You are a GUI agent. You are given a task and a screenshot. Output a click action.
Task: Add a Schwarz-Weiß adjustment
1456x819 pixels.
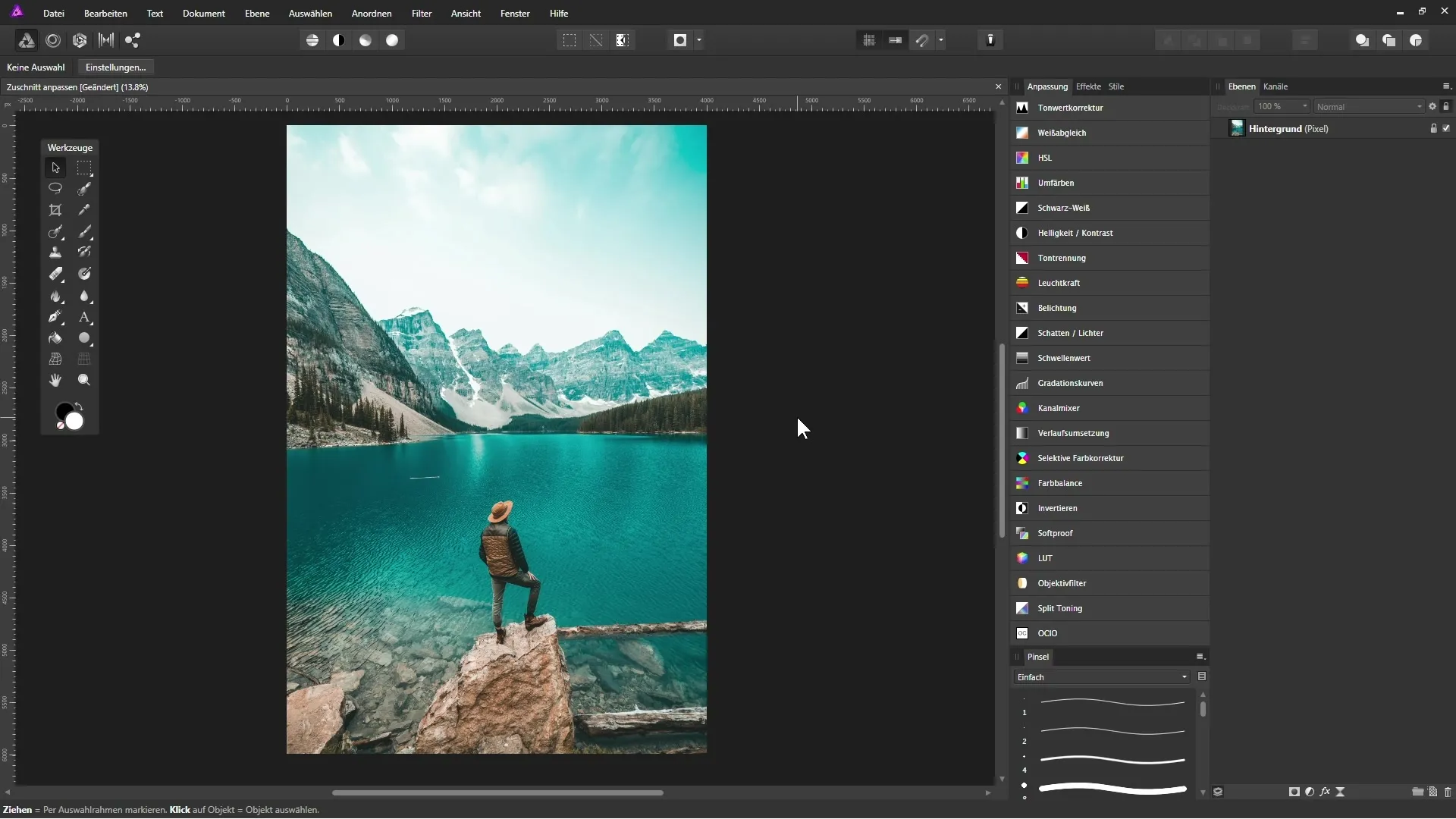[x=1110, y=208]
